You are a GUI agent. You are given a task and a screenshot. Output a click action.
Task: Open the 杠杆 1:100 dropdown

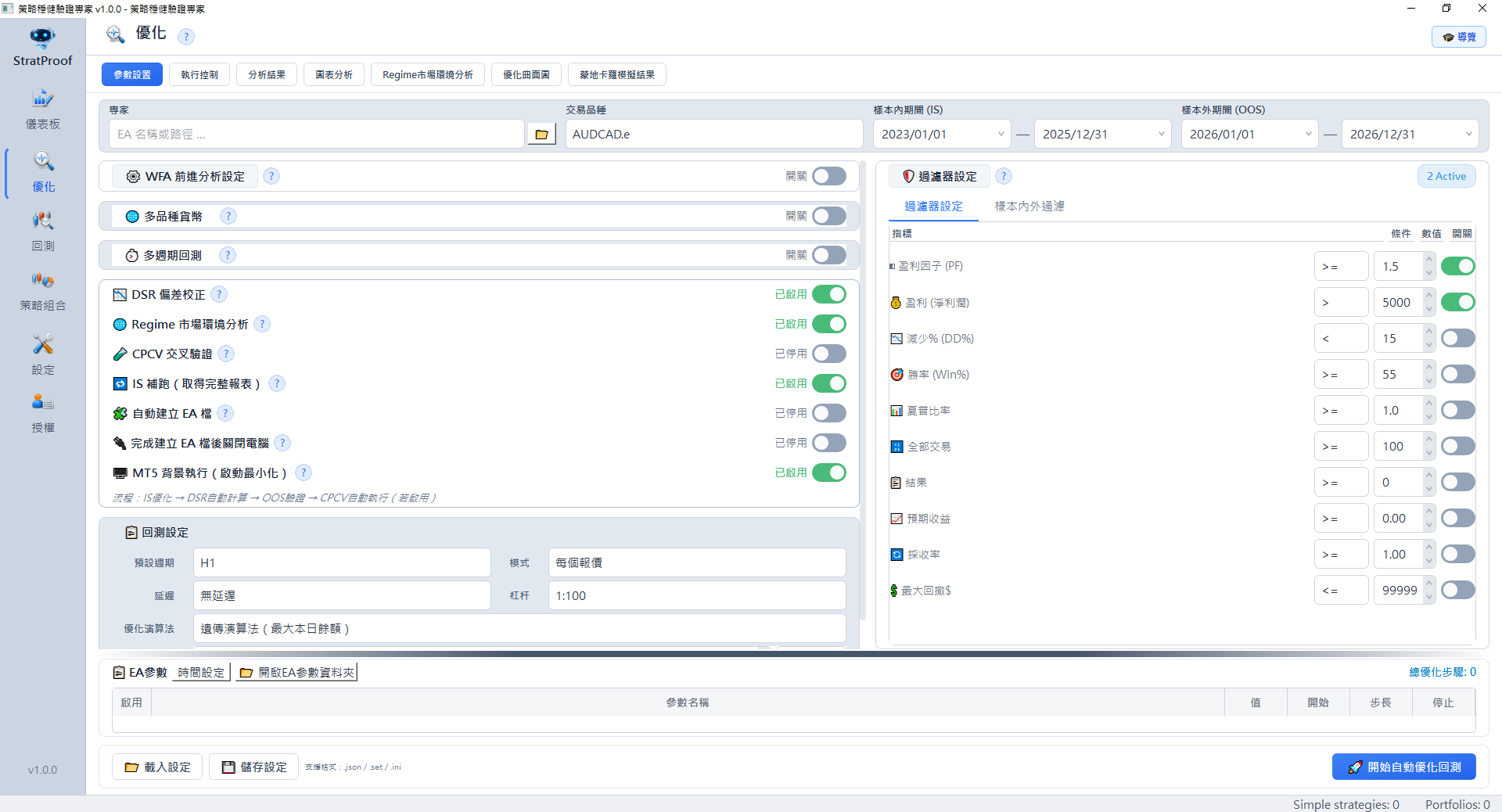point(697,595)
